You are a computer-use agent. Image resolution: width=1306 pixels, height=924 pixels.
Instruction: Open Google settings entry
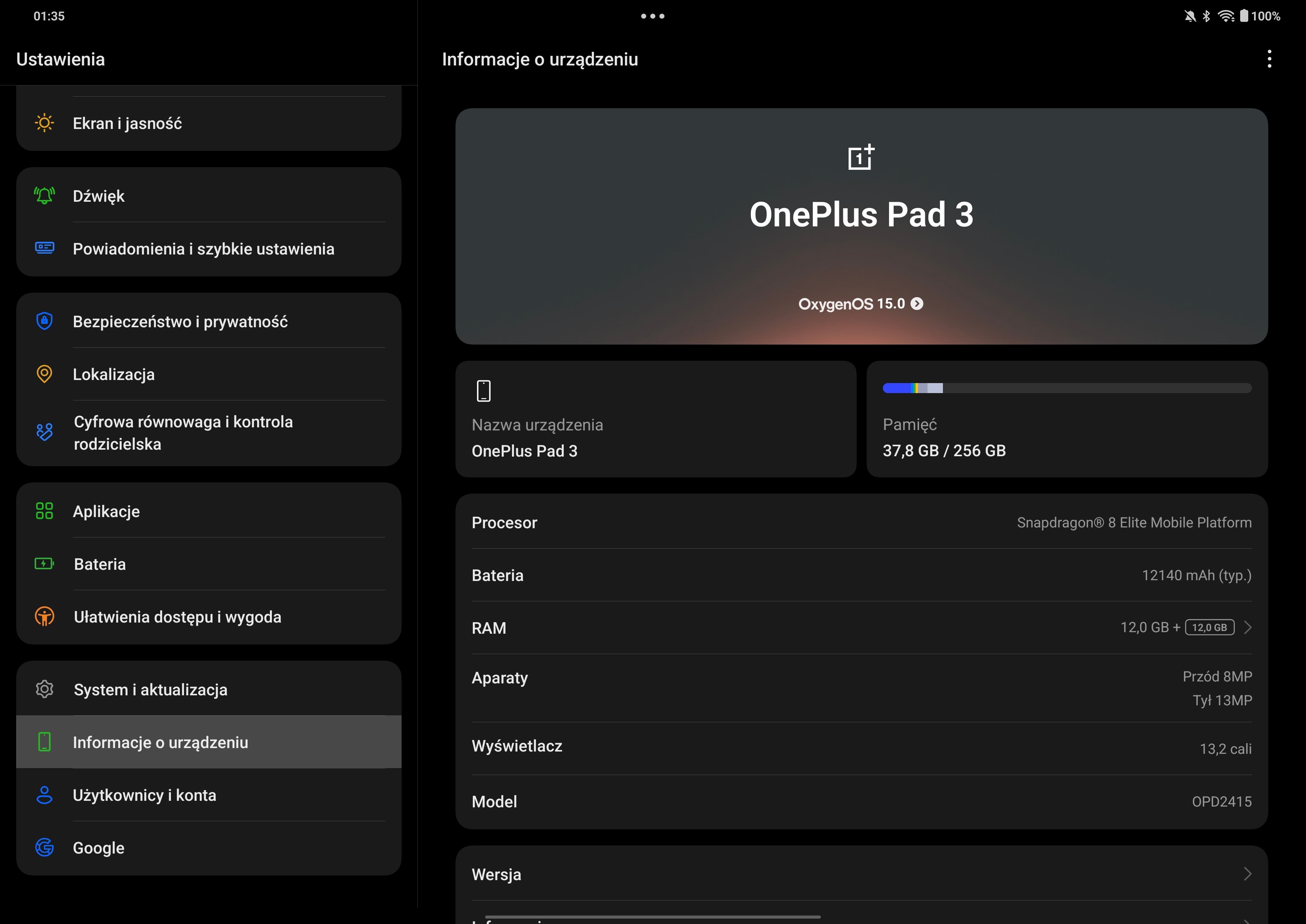point(209,848)
